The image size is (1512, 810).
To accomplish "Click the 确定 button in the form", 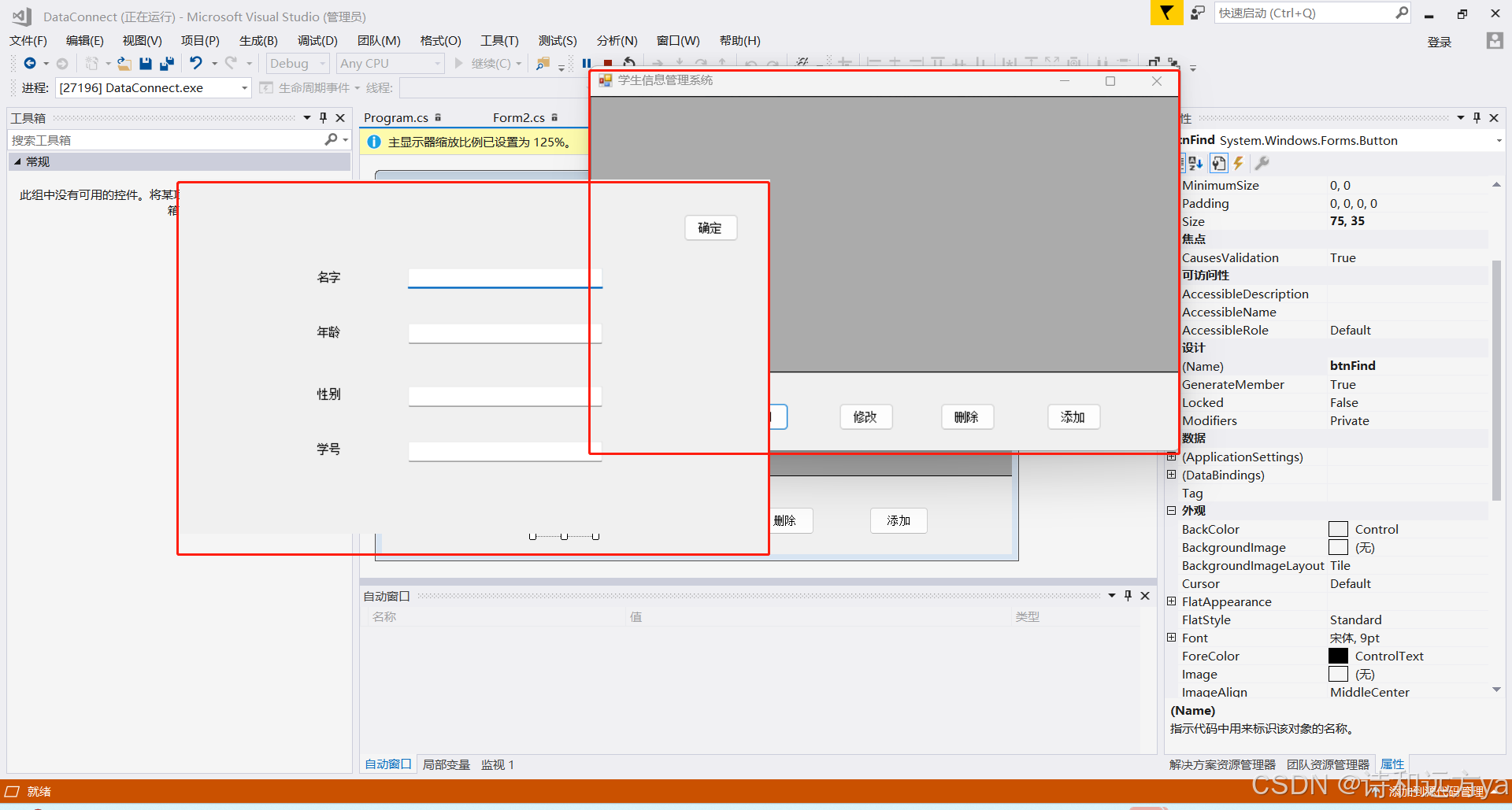I will point(710,228).
